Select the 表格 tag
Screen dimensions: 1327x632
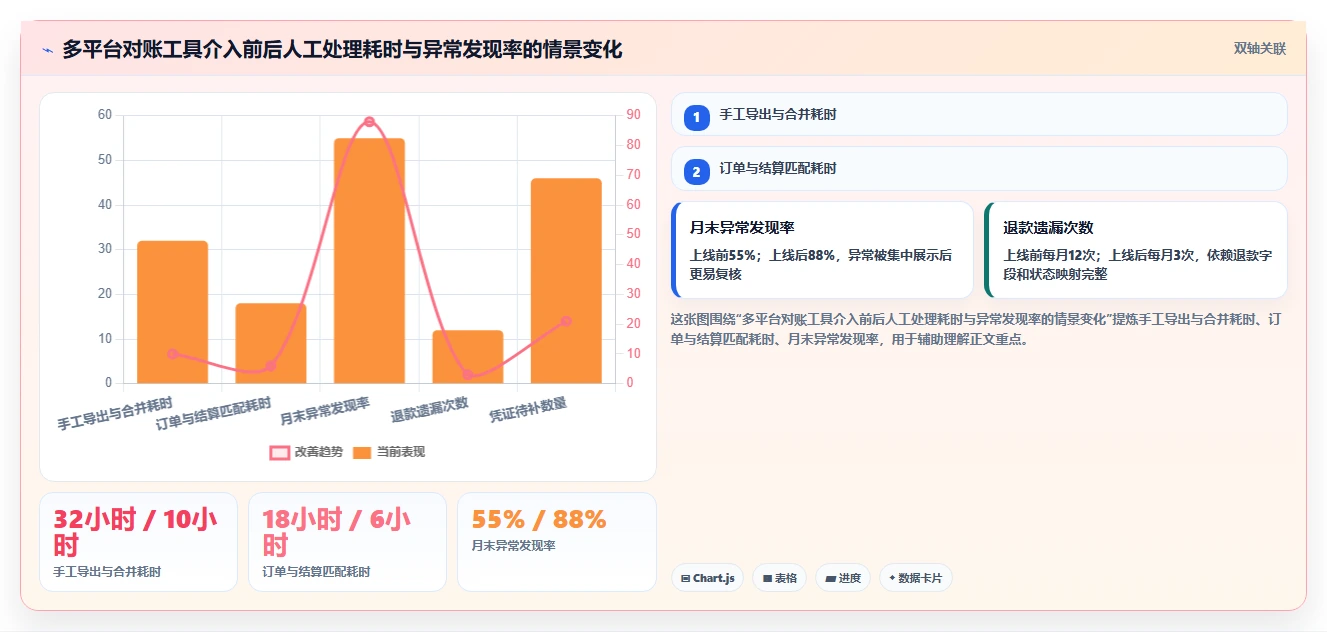779,578
